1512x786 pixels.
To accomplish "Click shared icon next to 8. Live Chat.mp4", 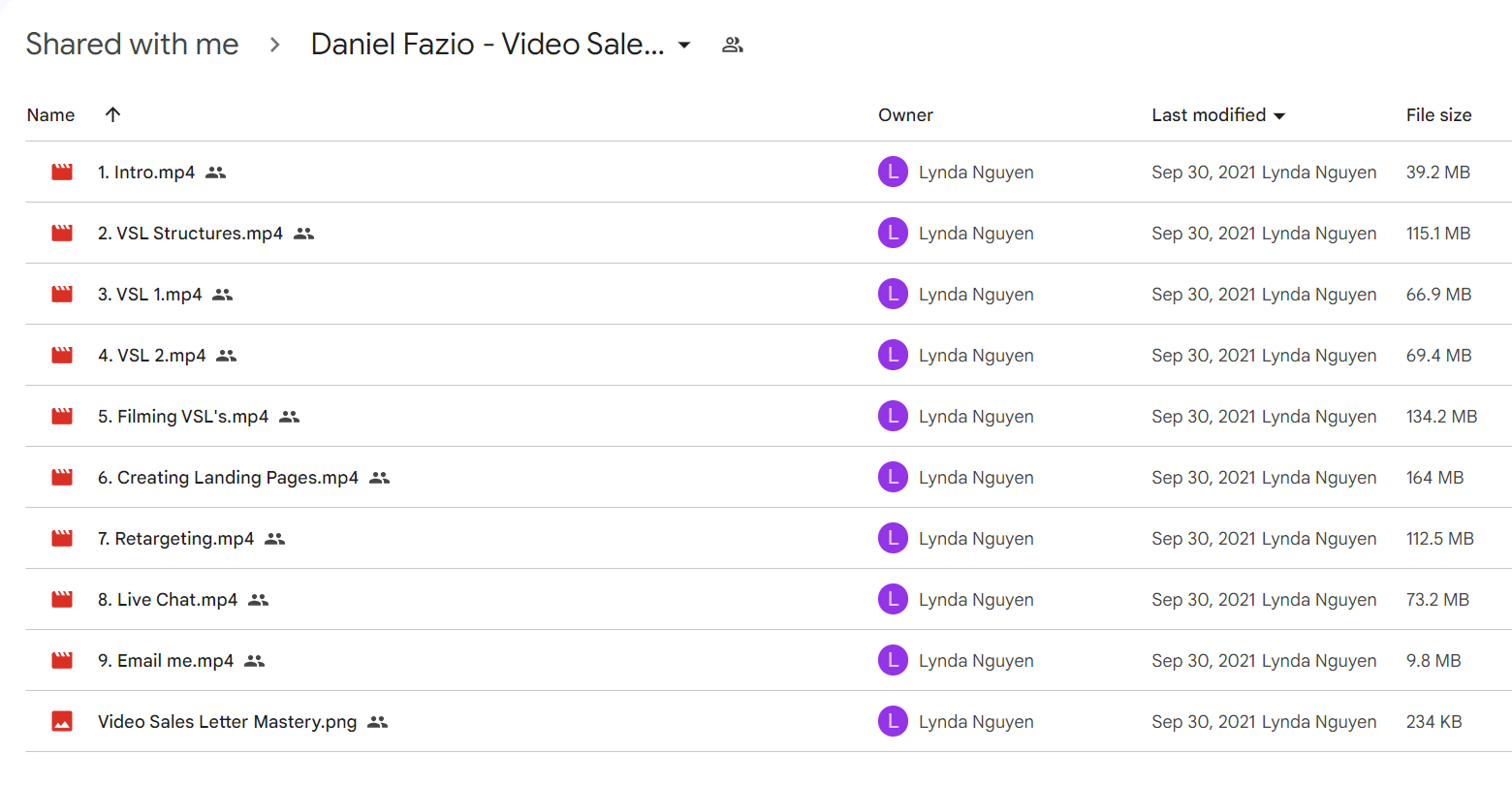I will [259, 600].
